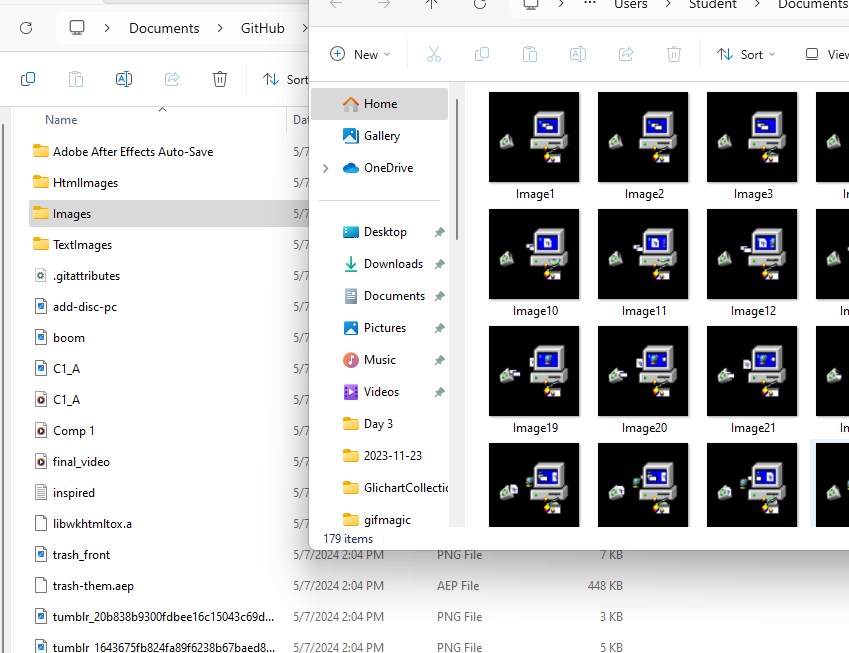The width and height of the screenshot is (849, 653).
Task: Click the Delete trash icon
Action: [674, 54]
